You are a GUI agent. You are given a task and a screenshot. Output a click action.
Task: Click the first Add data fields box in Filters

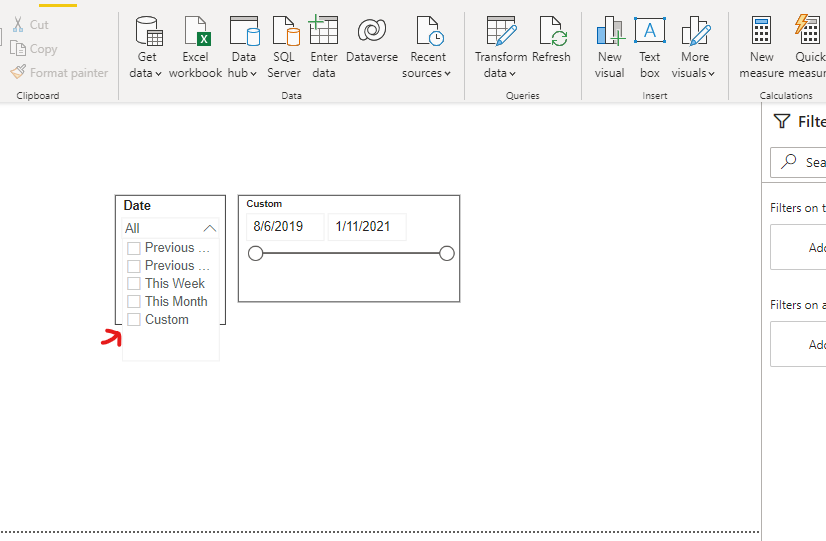point(798,247)
